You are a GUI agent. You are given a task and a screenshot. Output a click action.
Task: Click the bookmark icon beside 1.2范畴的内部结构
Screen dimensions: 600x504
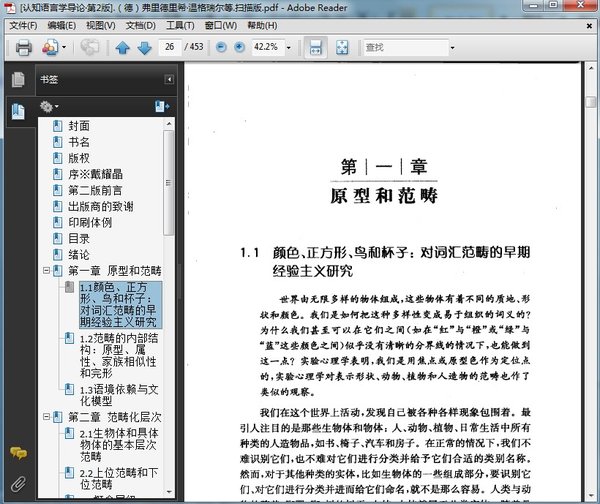[x=69, y=338]
